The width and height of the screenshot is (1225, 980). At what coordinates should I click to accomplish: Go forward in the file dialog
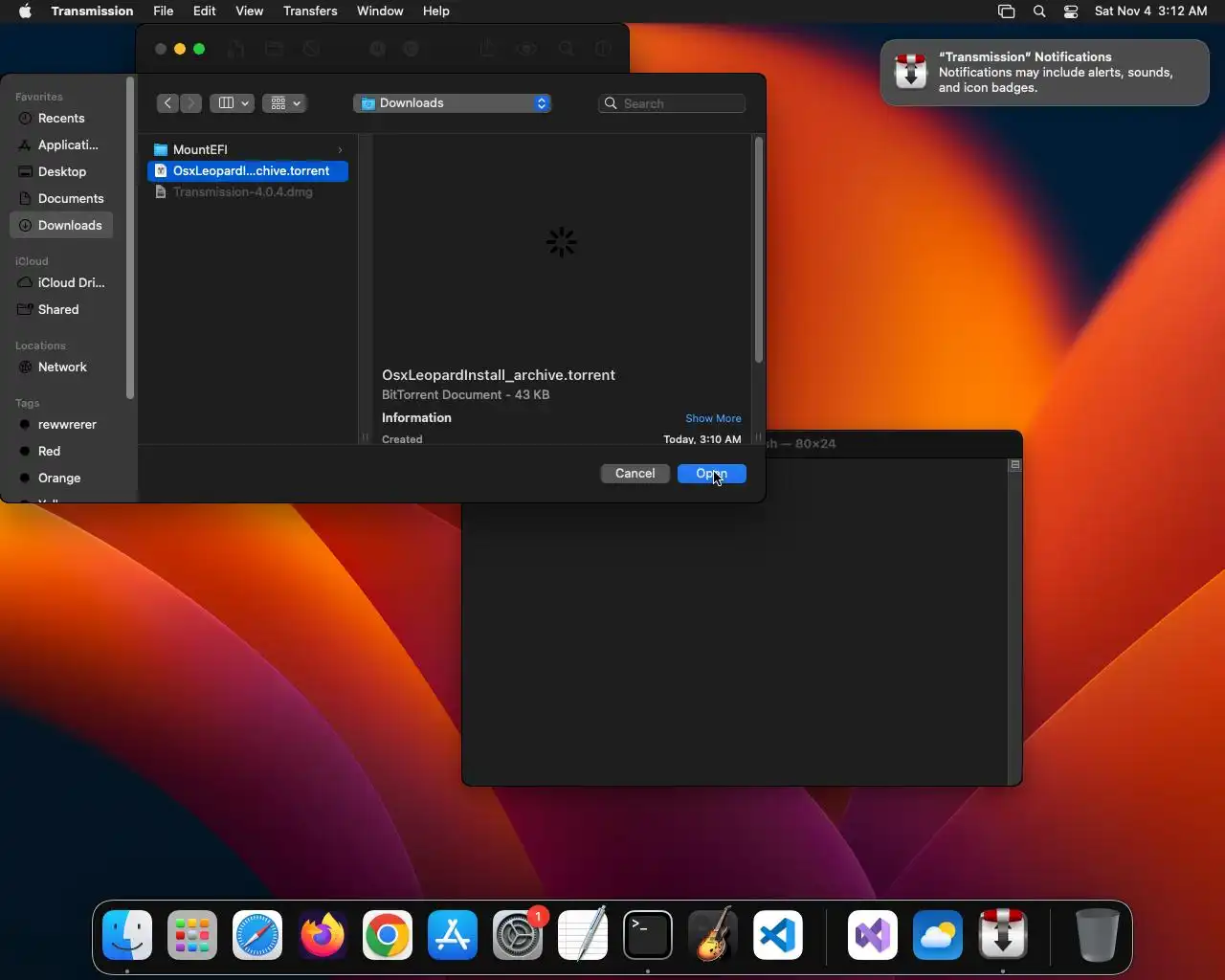coord(191,103)
